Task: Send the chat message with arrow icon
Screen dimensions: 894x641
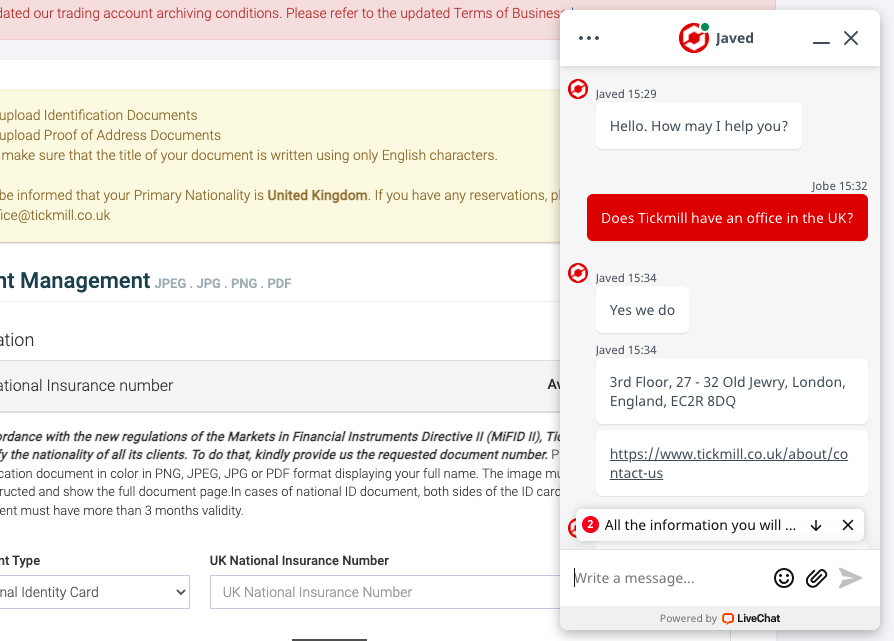Action: 850,578
